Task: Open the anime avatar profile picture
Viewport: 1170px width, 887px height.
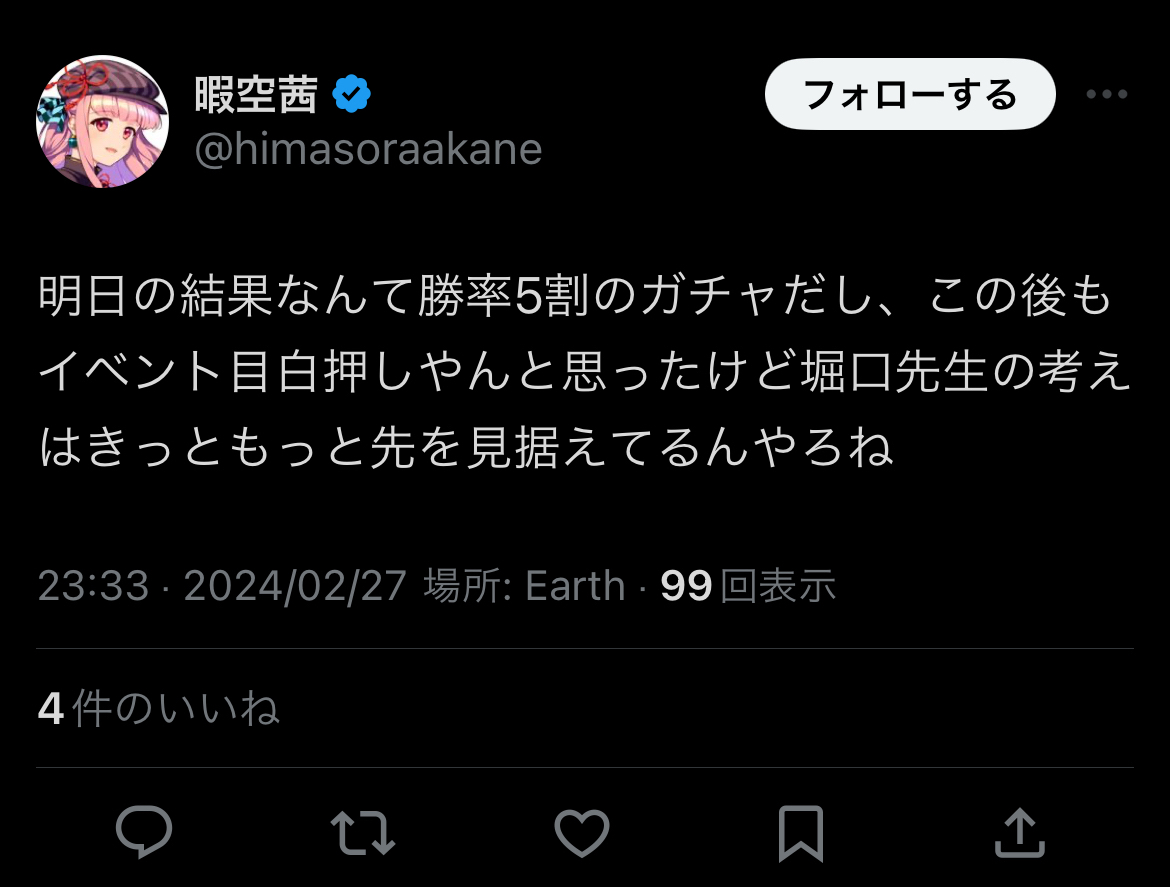Action: click(x=103, y=122)
